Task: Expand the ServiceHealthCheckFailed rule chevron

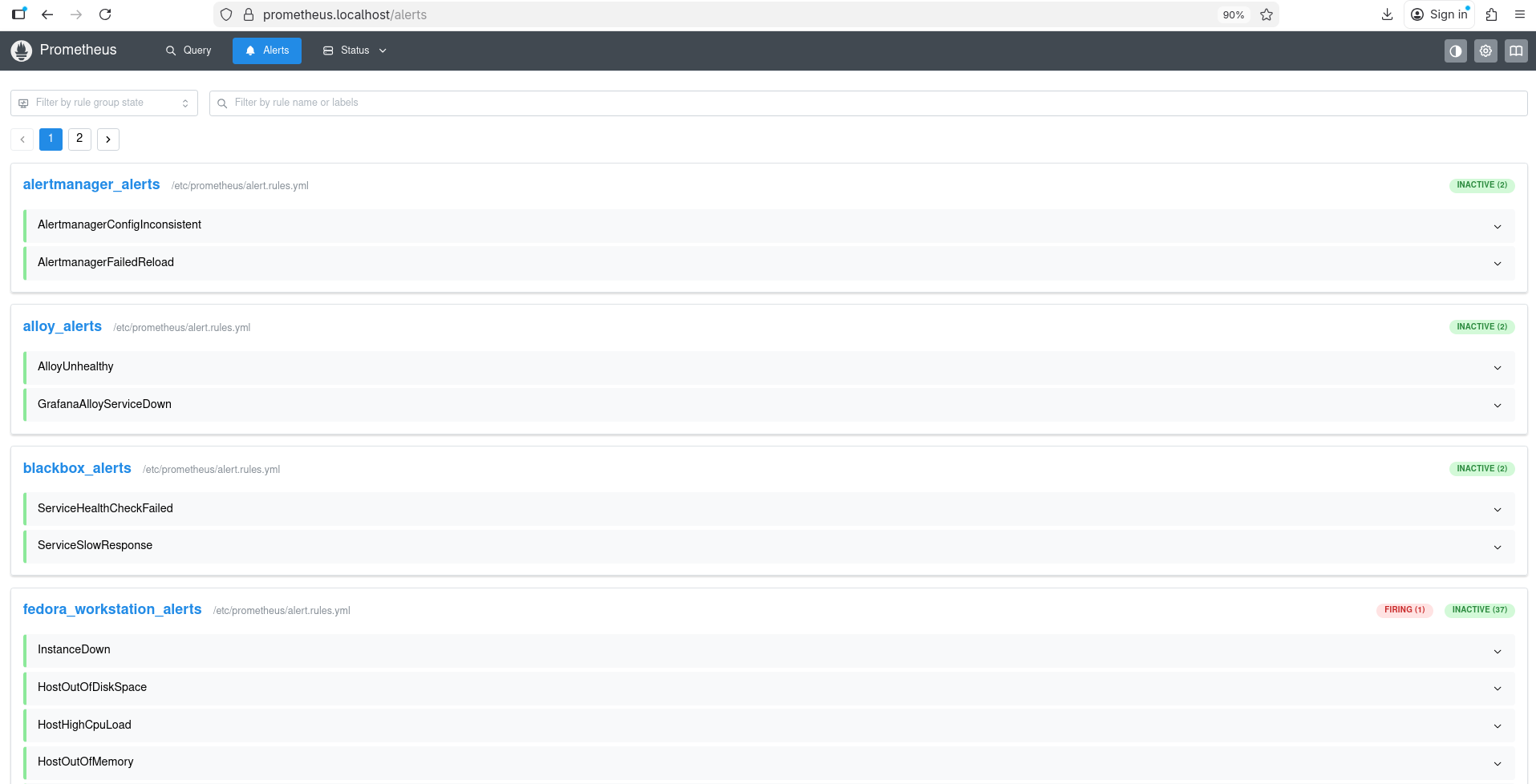Action: (x=1497, y=510)
